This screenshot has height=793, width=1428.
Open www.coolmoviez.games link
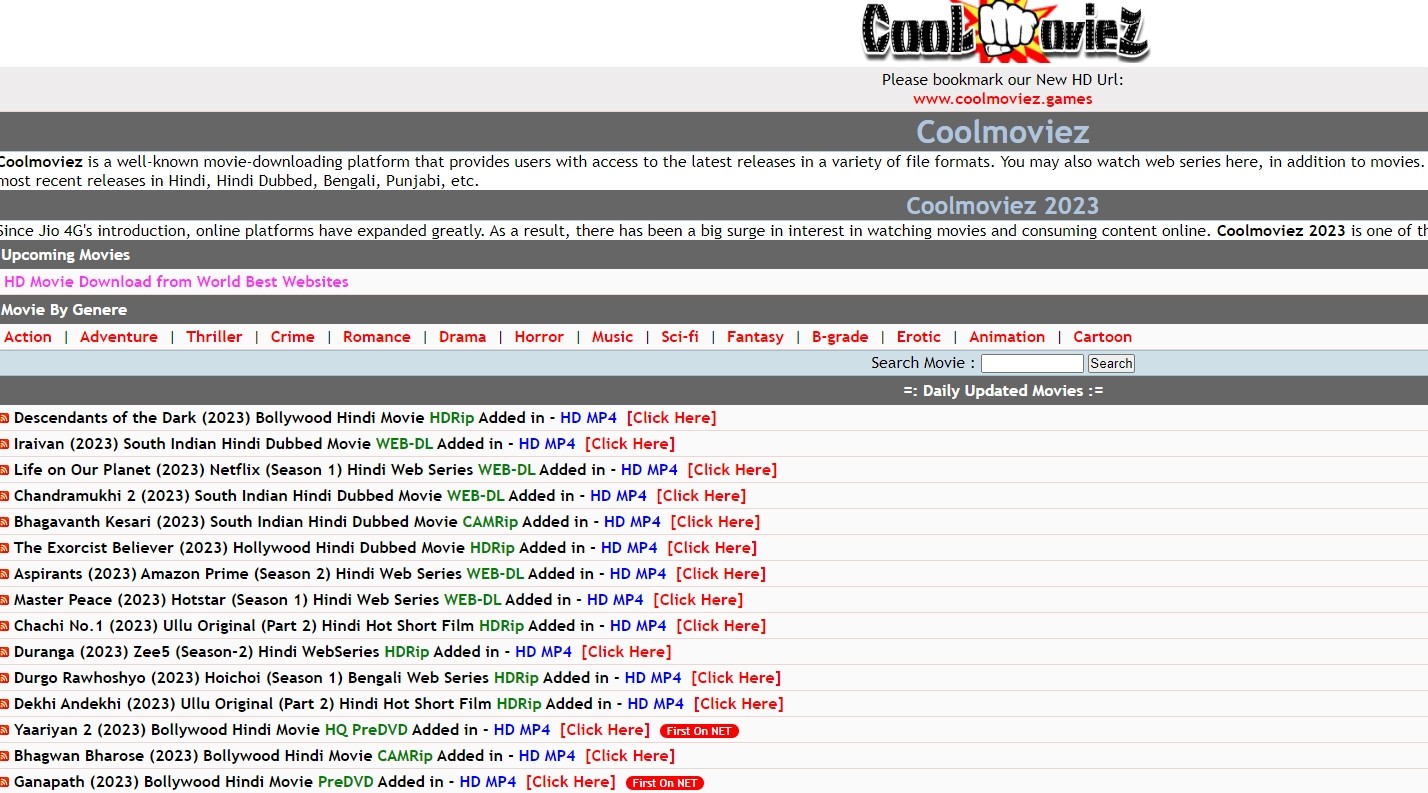(1003, 99)
